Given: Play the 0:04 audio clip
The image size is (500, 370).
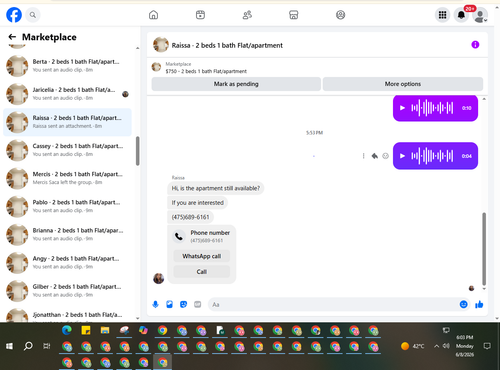Looking at the screenshot, I should click(402, 156).
